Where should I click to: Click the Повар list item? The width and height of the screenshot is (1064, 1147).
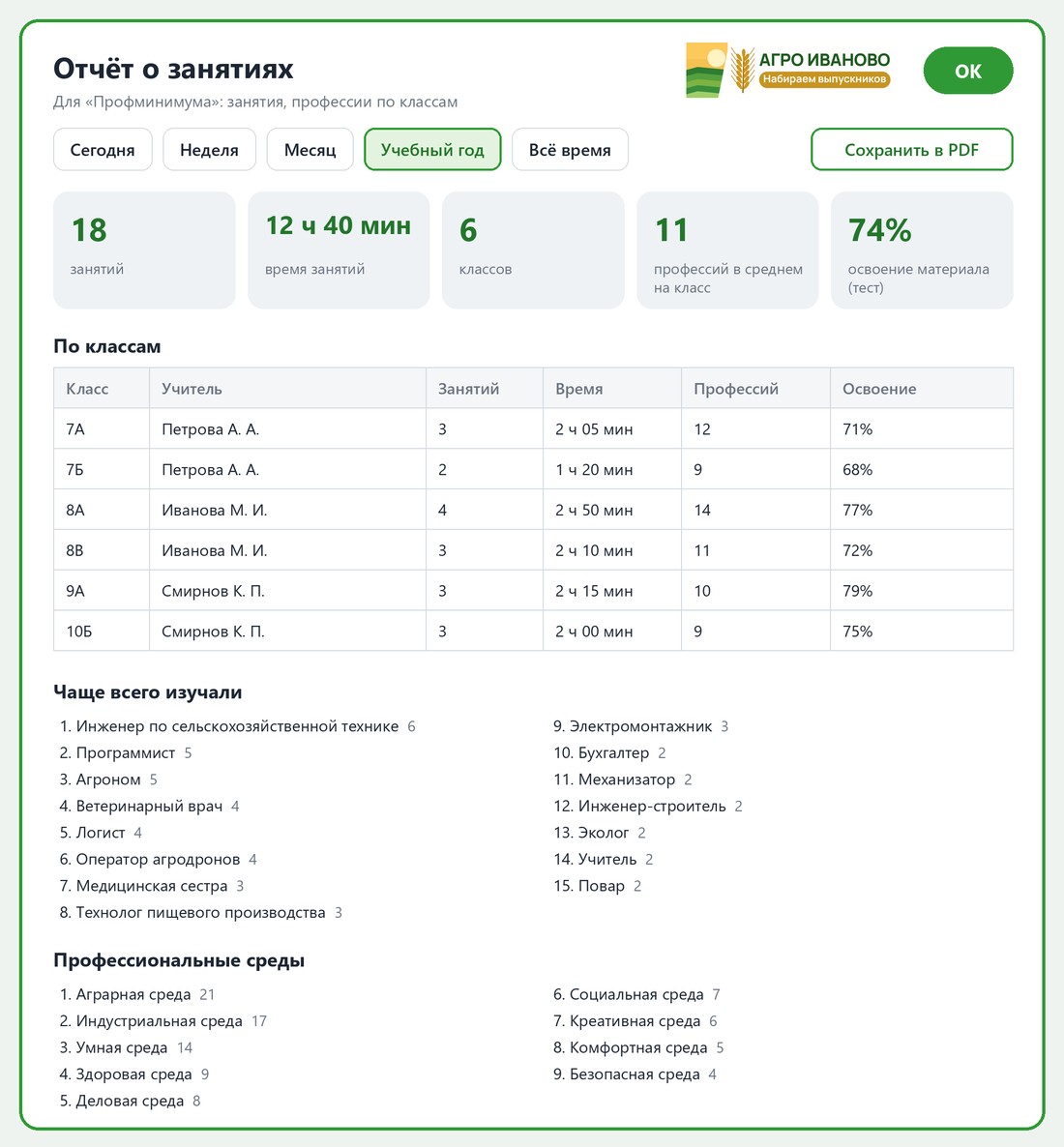(x=597, y=886)
